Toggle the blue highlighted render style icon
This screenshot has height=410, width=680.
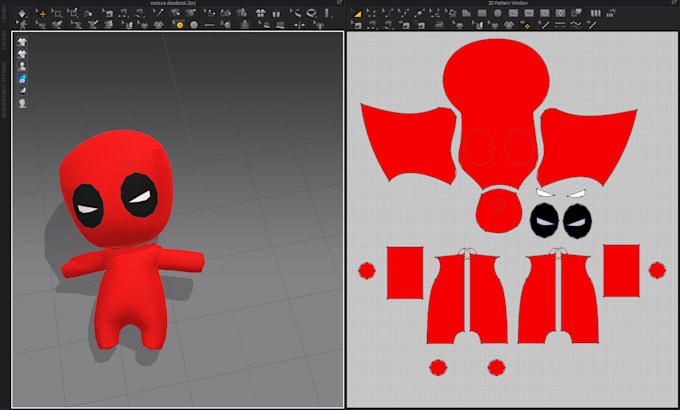pyautogui.click(x=22, y=79)
